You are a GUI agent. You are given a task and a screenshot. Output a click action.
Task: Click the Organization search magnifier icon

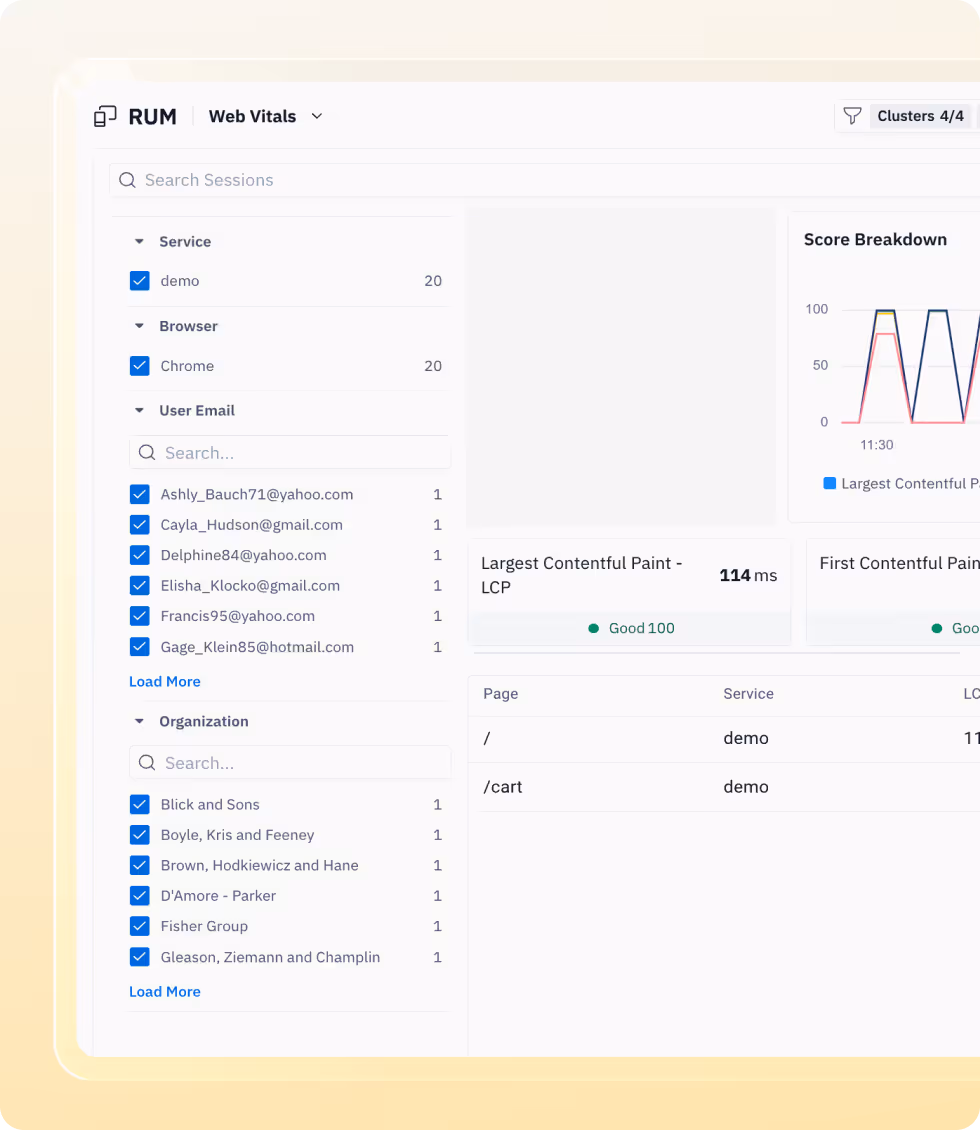147,763
